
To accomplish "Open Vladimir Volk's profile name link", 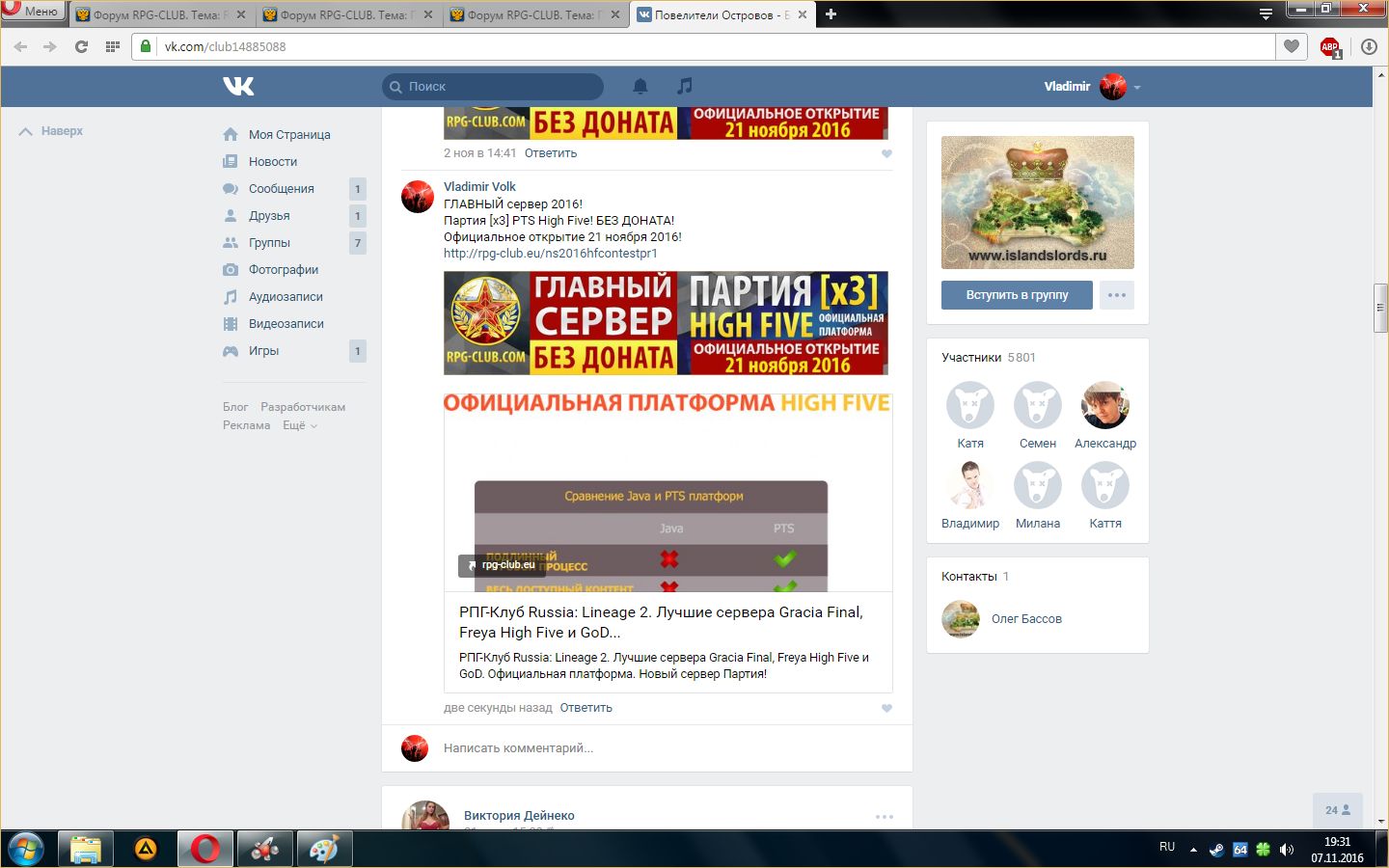I will click(479, 187).
